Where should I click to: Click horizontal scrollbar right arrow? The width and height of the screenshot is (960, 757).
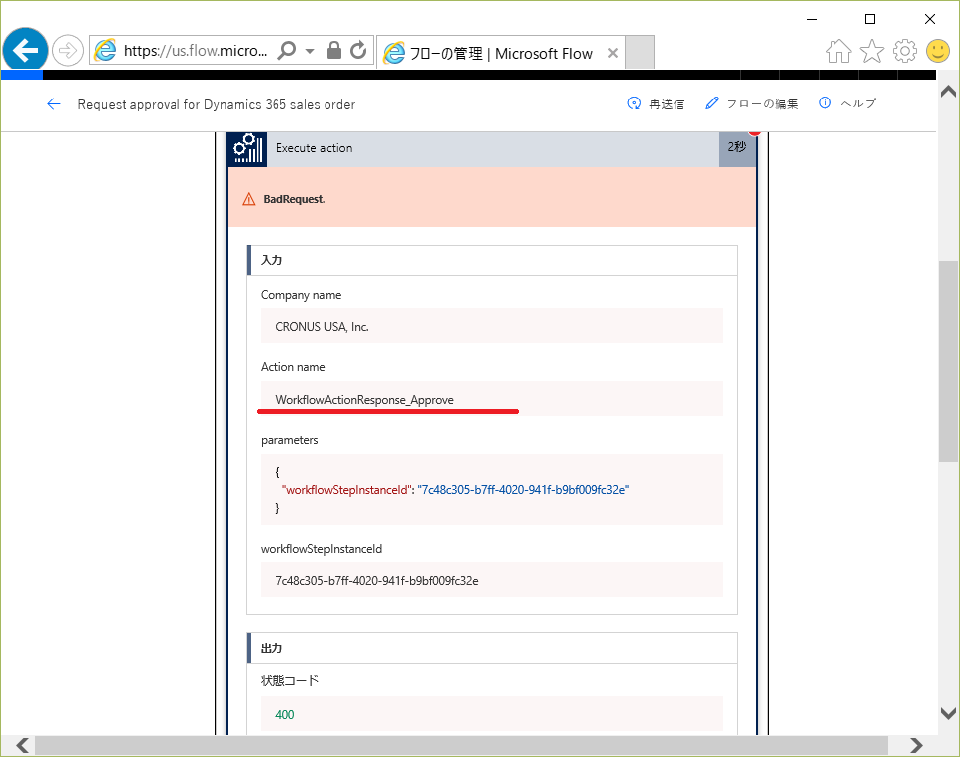pyautogui.click(x=916, y=745)
